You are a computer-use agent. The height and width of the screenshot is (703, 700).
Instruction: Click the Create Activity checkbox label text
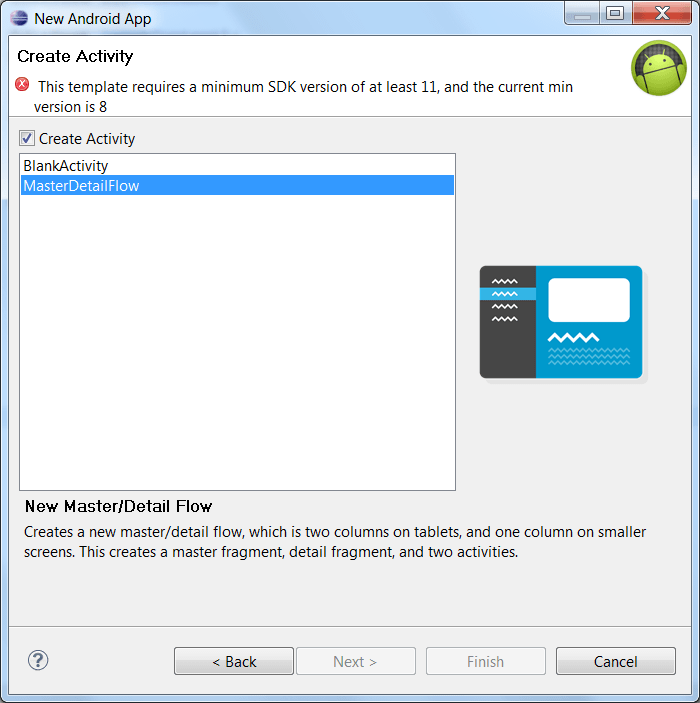[87, 139]
